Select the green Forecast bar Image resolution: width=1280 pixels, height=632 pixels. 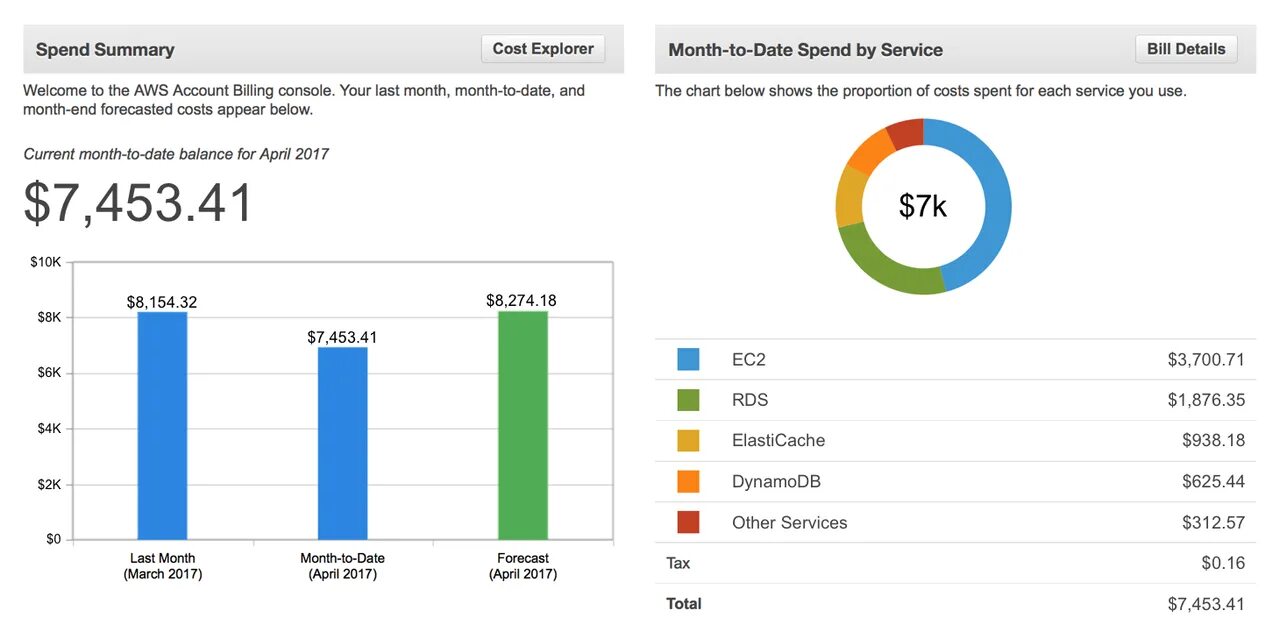(523, 425)
